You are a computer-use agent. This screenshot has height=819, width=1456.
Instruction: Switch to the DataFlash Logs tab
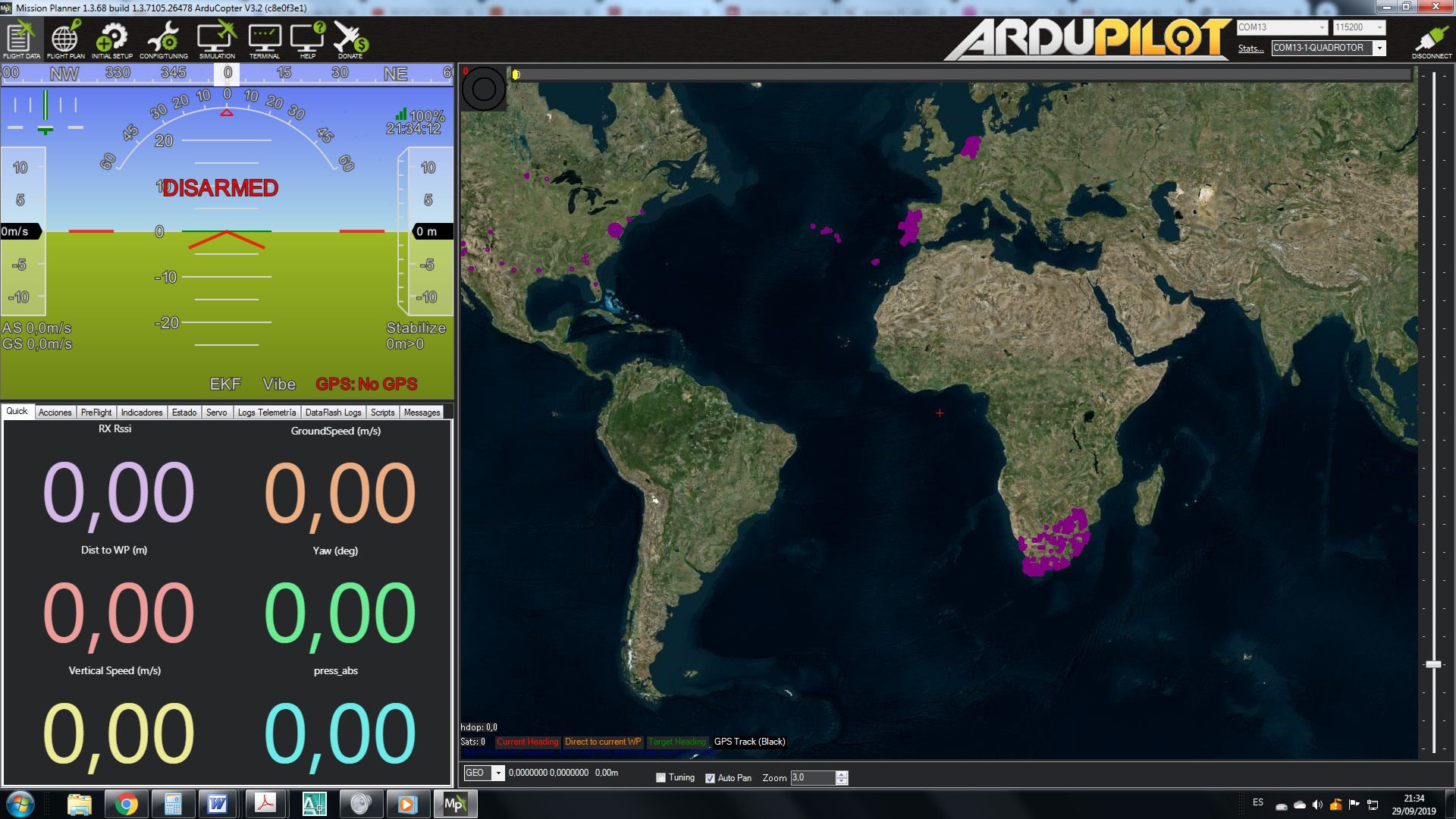click(x=333, y=413)
